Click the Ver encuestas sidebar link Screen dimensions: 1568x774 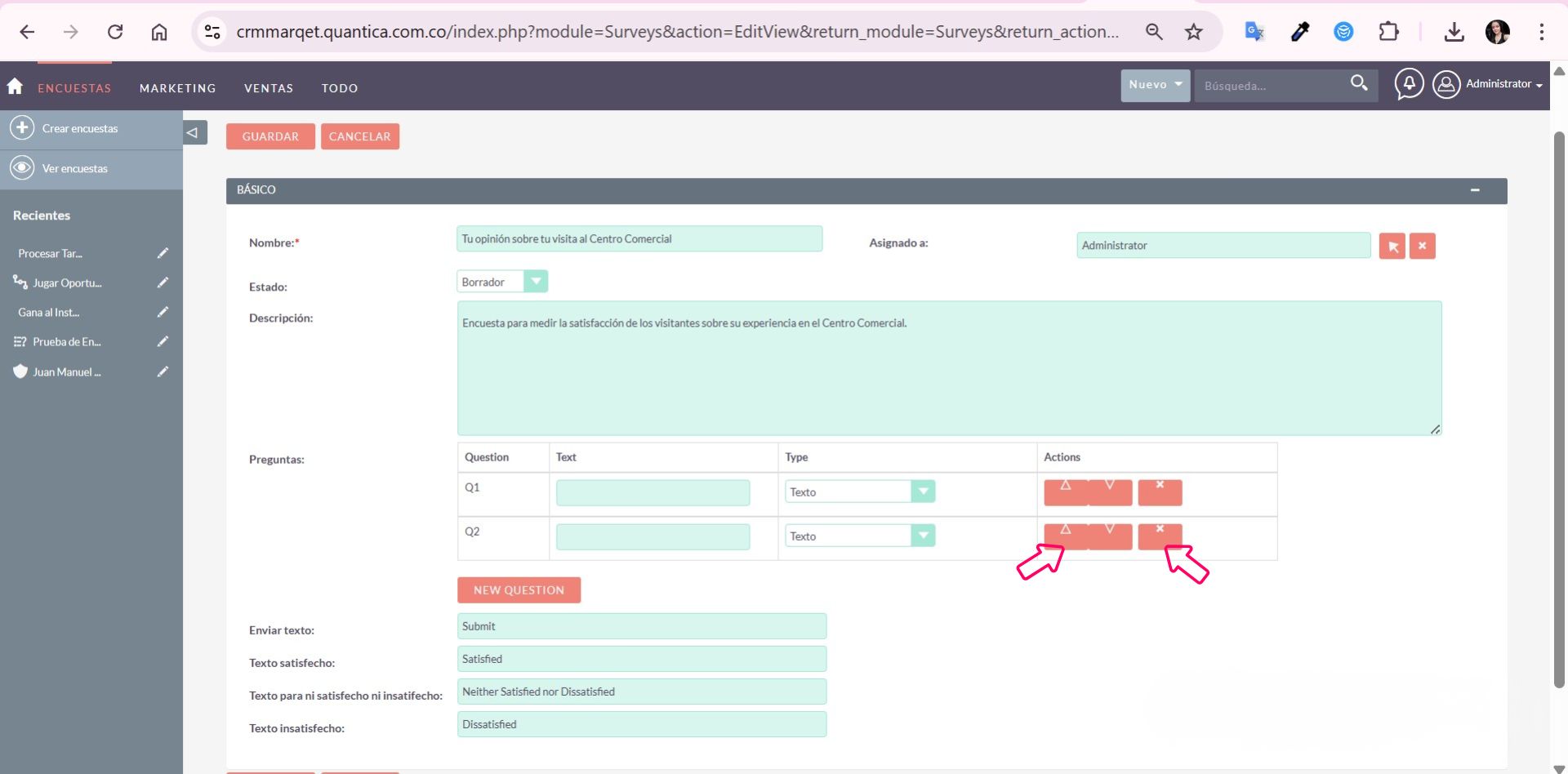[74, 169]
